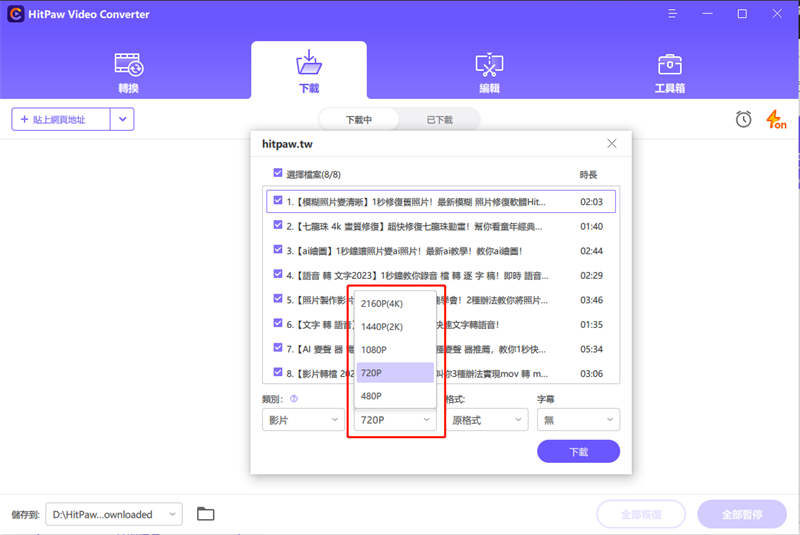Open the 影片 category dropdown

pyautogui.click(x=303, y=420)
